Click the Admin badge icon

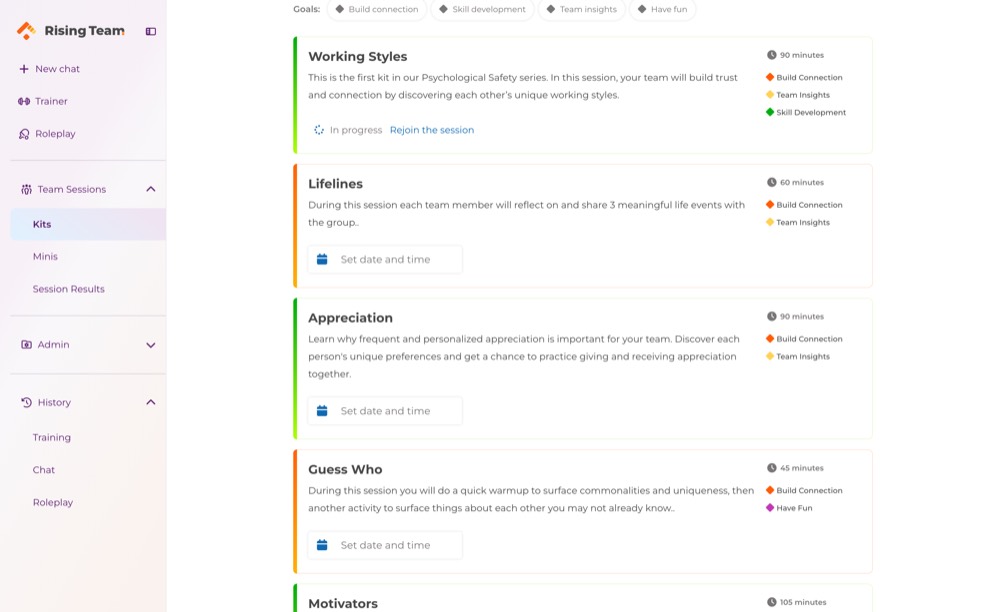(x=26, y=345)
